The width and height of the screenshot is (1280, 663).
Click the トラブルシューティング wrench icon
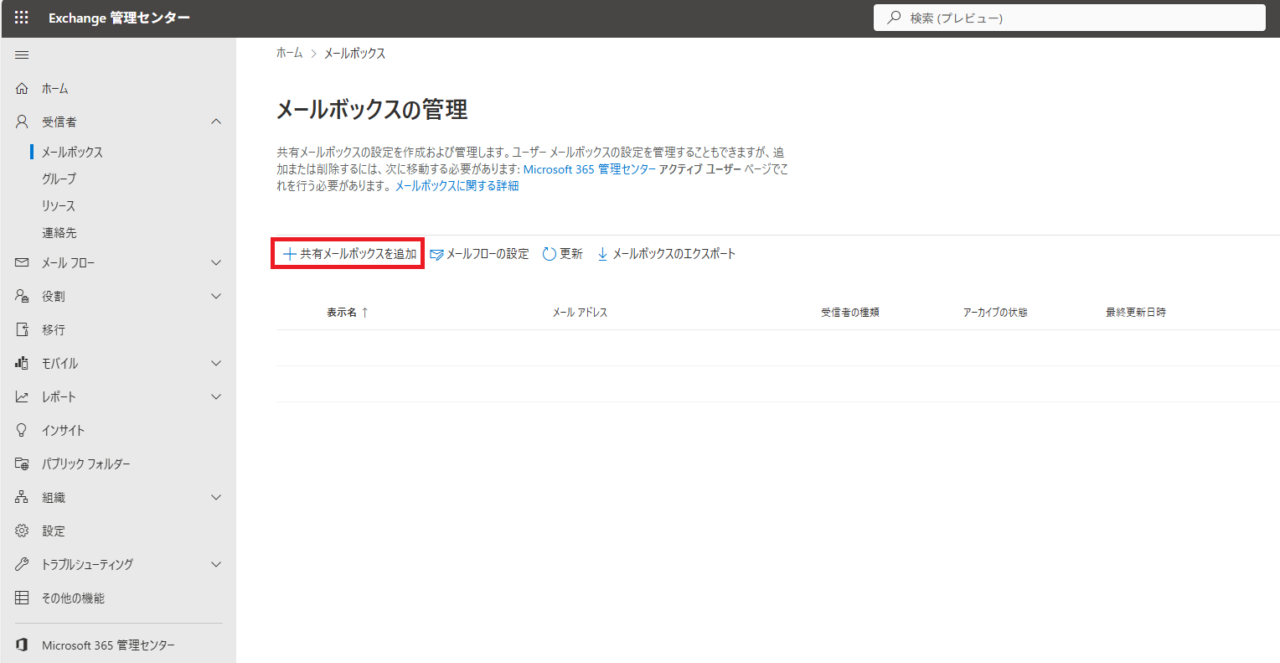click(22, 564)
